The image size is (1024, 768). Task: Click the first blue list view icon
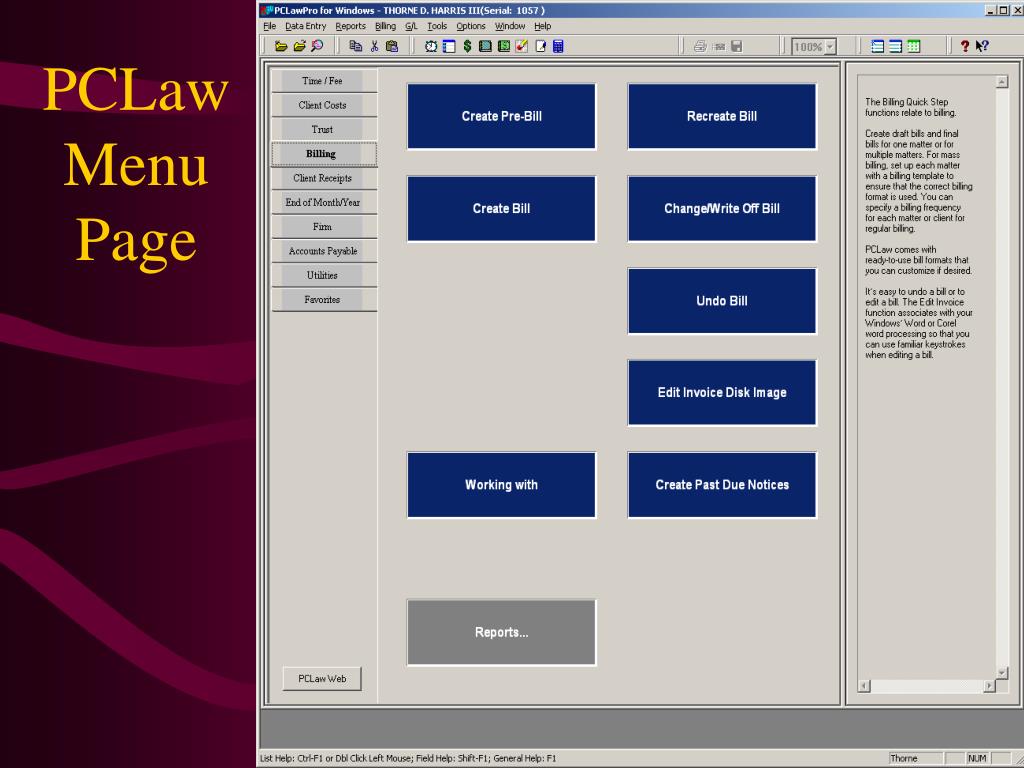[x=878, y=46]
